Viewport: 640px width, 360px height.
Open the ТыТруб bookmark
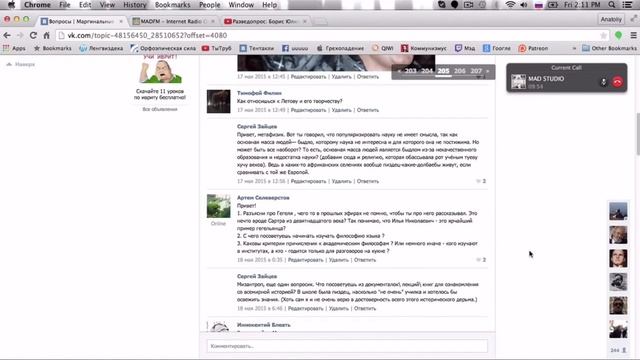(217, 48)
